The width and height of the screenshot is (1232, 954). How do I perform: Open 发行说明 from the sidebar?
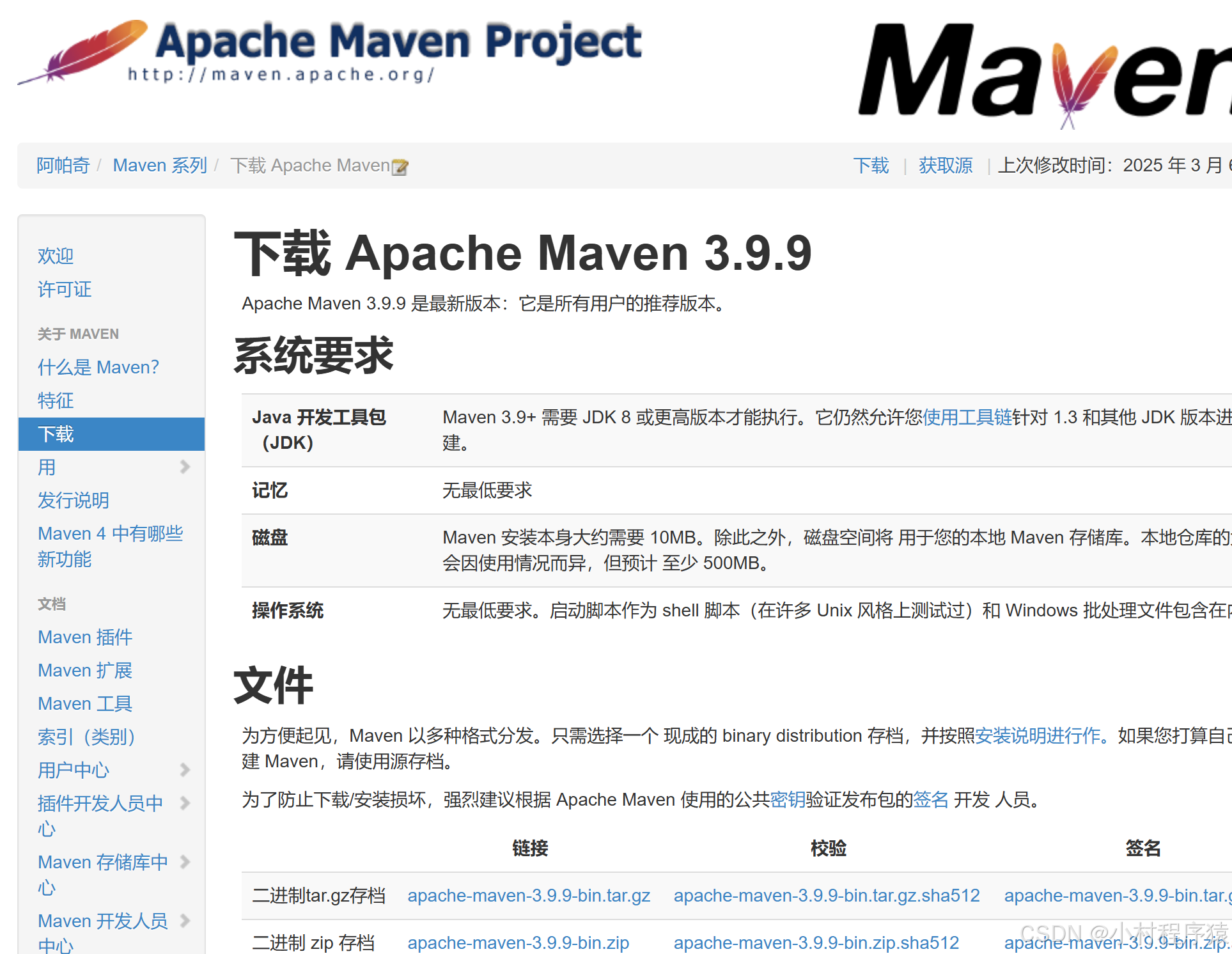coord(73,501)
